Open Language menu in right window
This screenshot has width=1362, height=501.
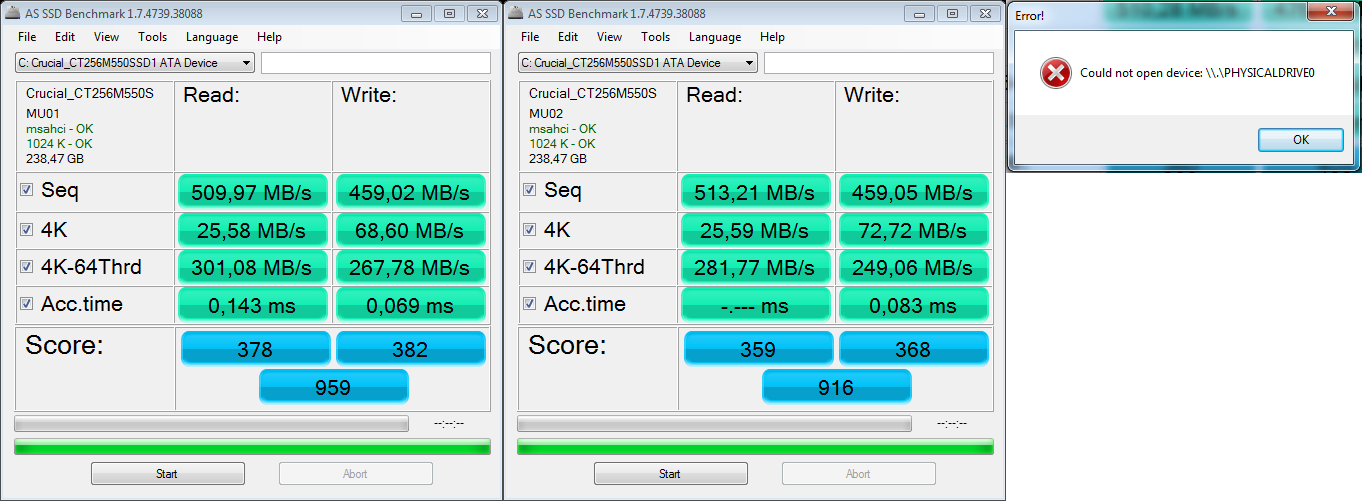[715, 37]
